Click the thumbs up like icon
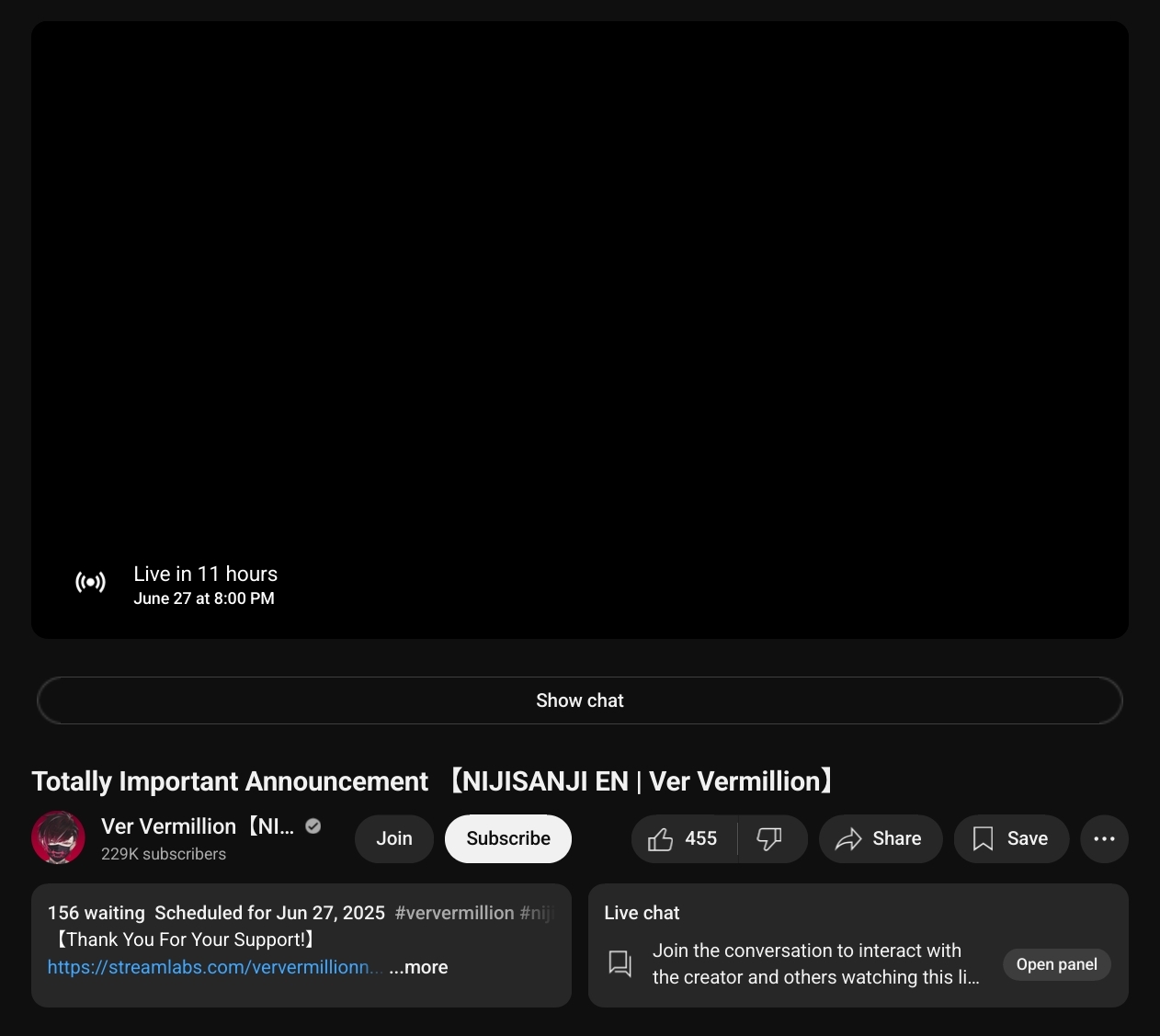Screen dimensions: 1160x1036 coord(660,839)
